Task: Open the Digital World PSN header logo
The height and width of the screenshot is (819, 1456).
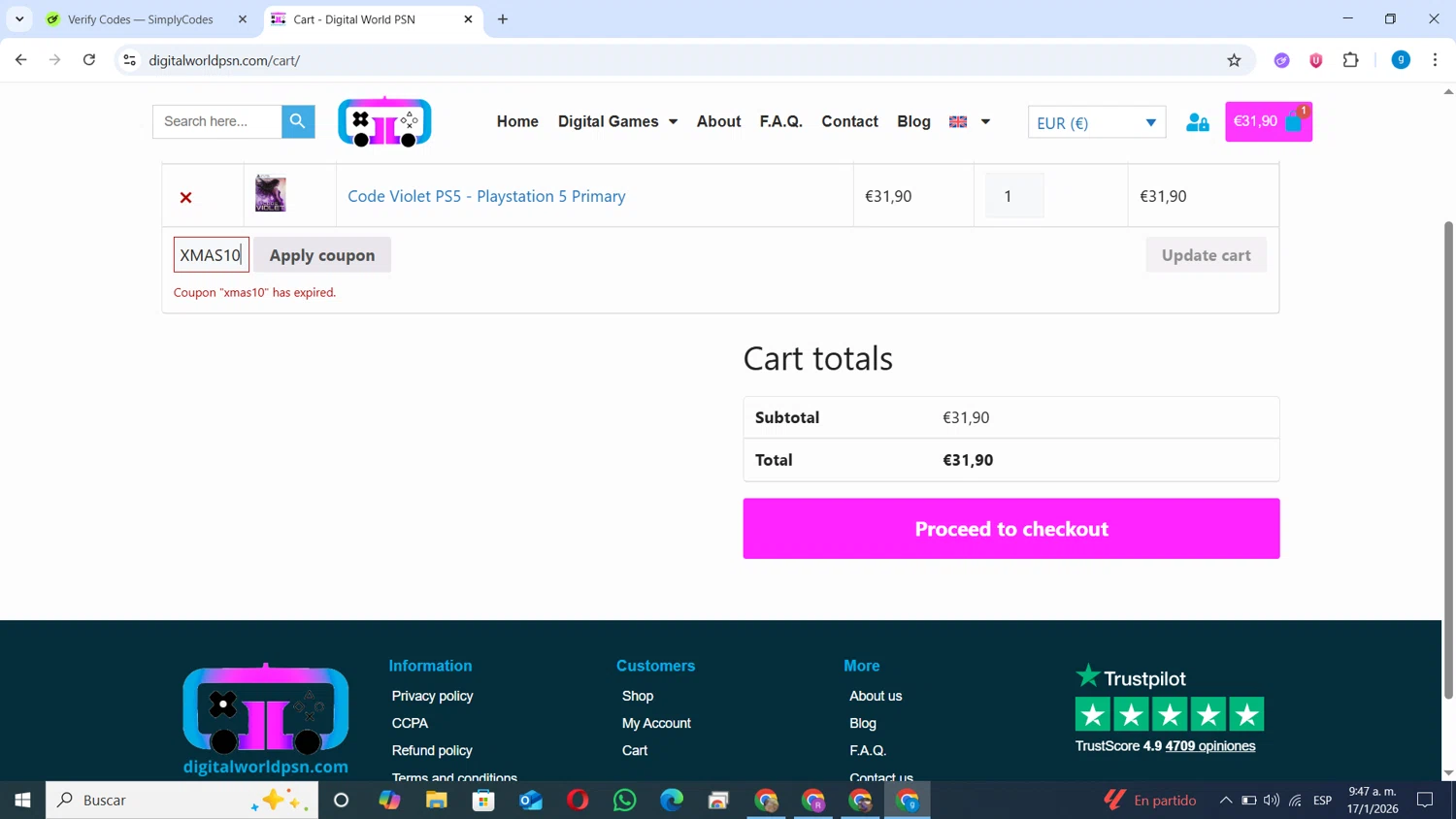Action: point(384,121)
